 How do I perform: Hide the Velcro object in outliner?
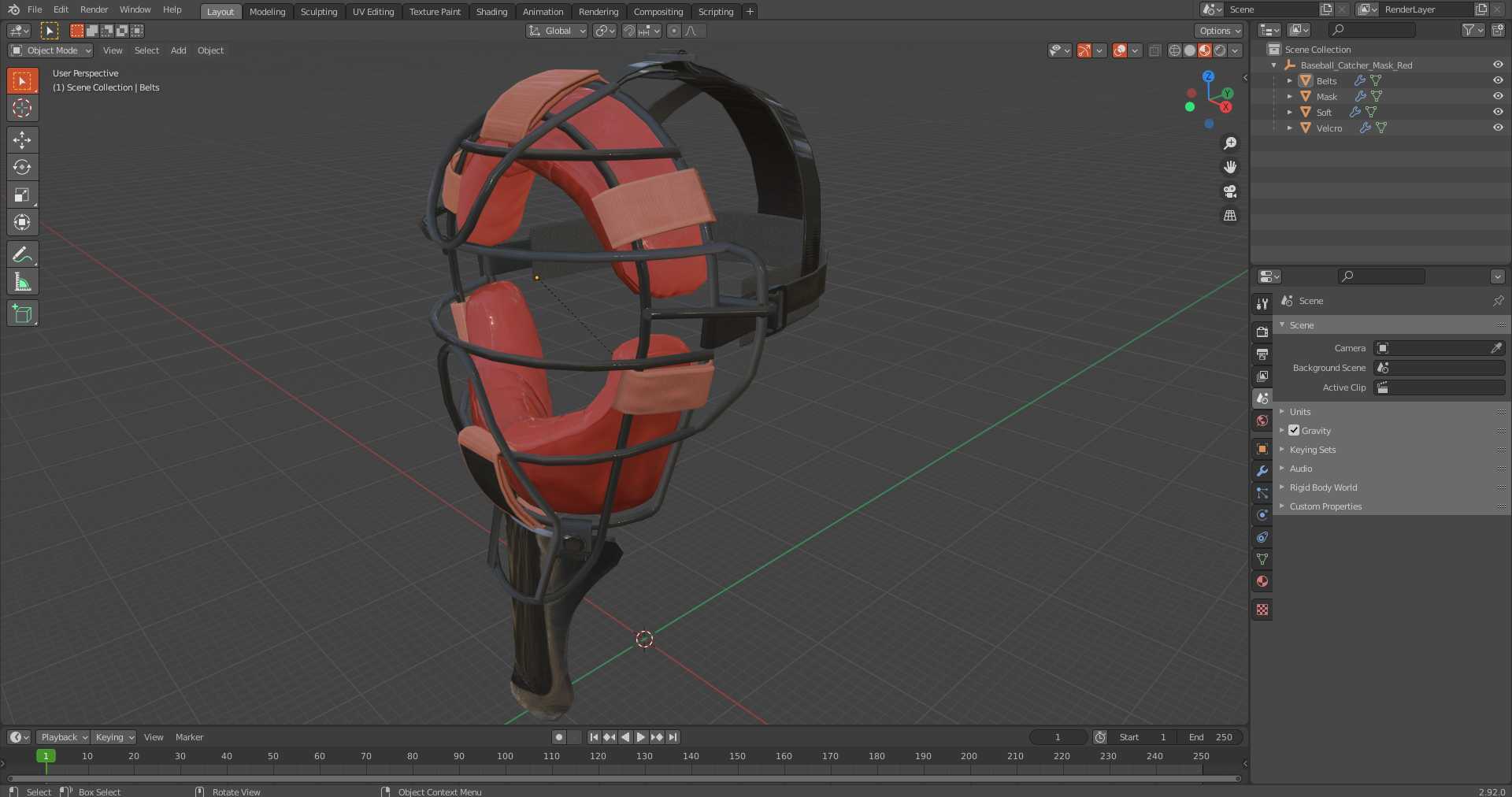pos(1498,128)
